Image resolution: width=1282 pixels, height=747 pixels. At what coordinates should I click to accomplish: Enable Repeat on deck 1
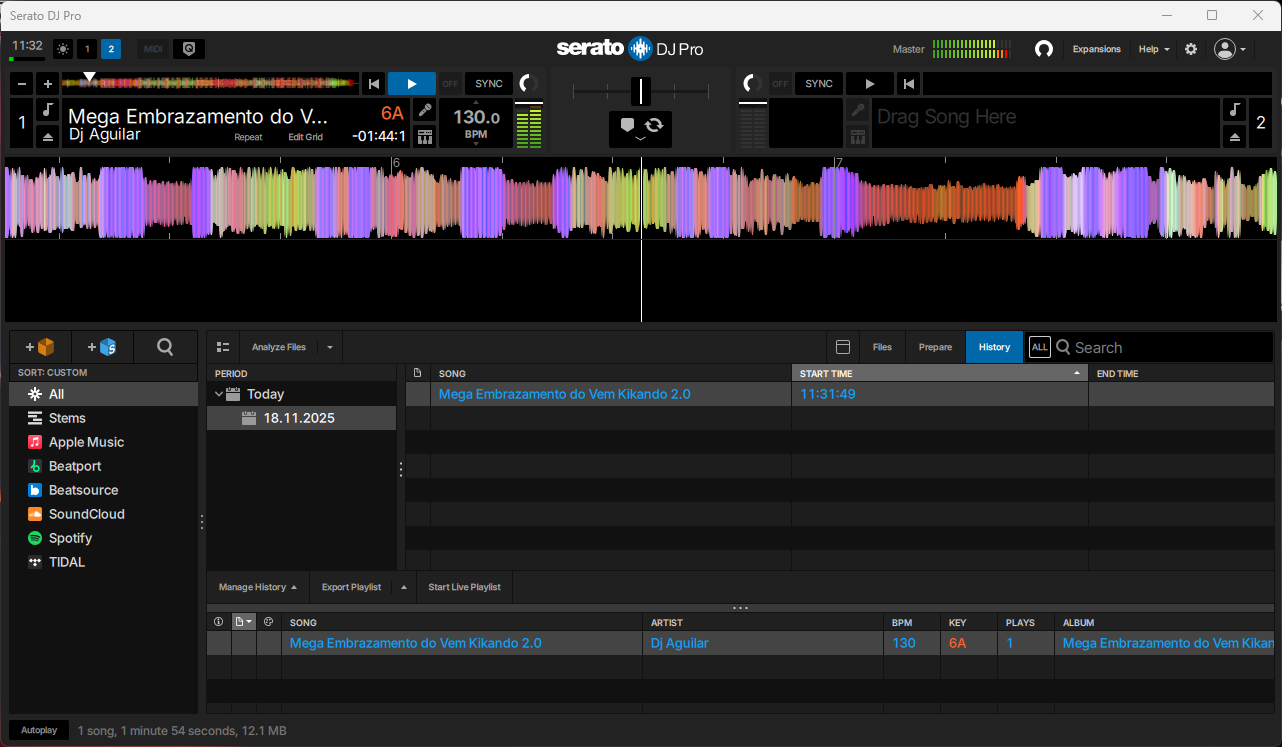(248, 137)
